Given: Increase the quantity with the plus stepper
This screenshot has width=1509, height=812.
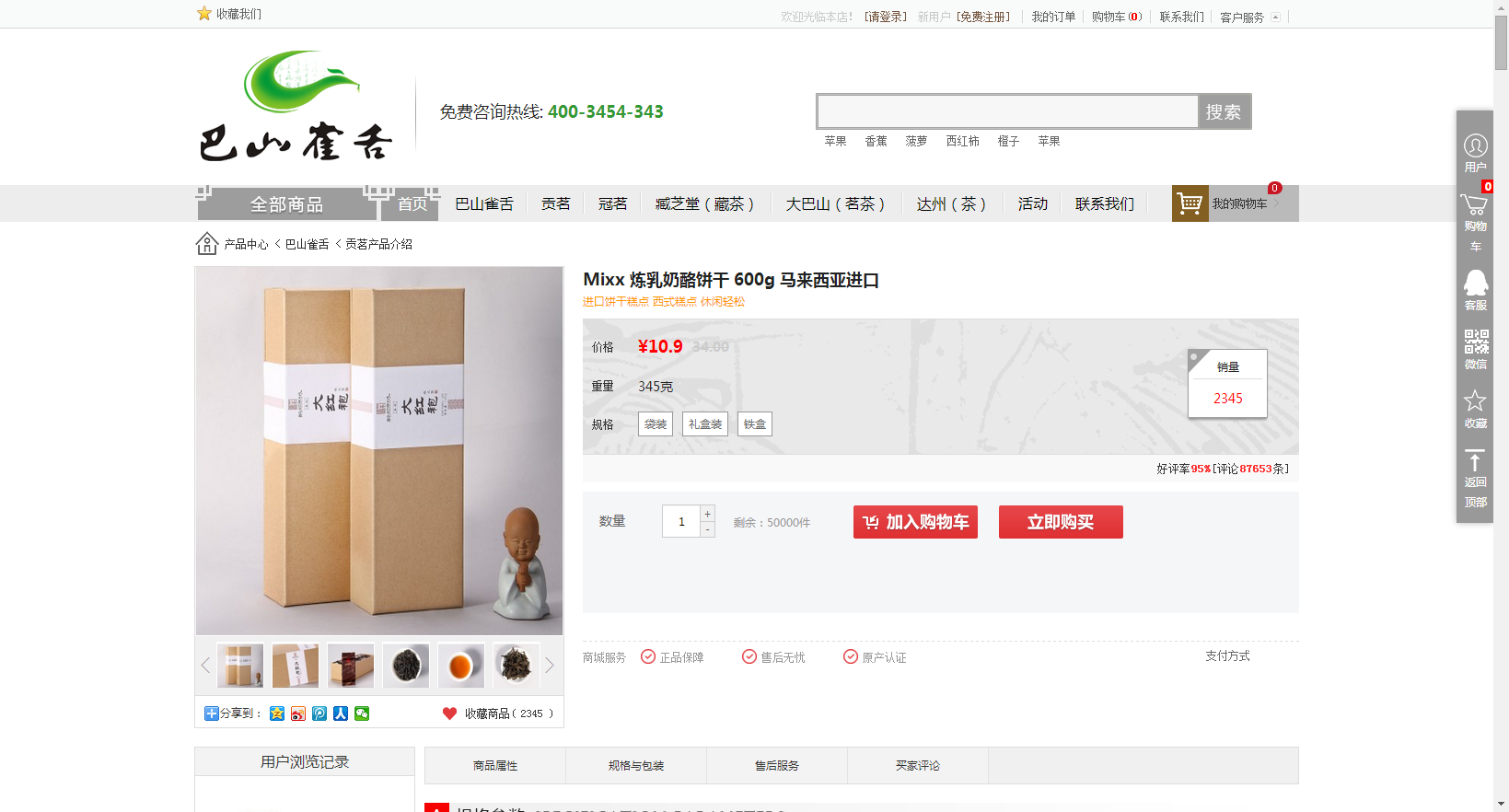Looking at the screenshot, I should click(707, 514).
